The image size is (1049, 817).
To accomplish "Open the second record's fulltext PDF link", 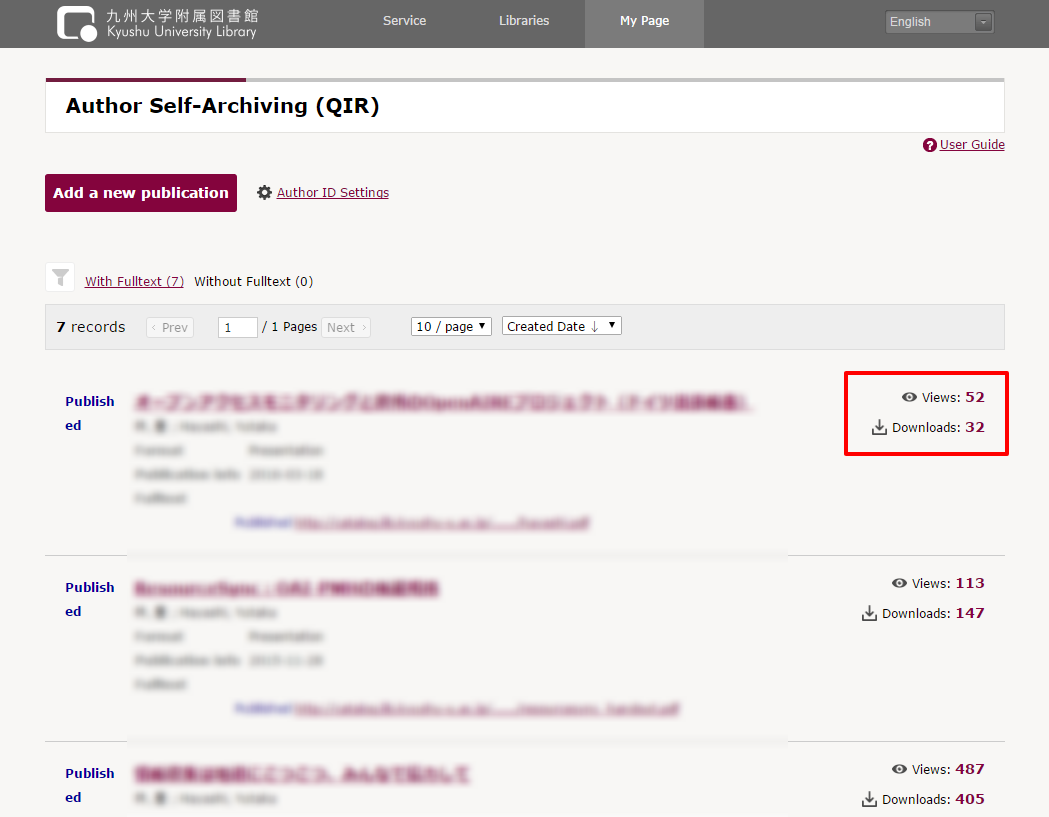I will [486, 709].
